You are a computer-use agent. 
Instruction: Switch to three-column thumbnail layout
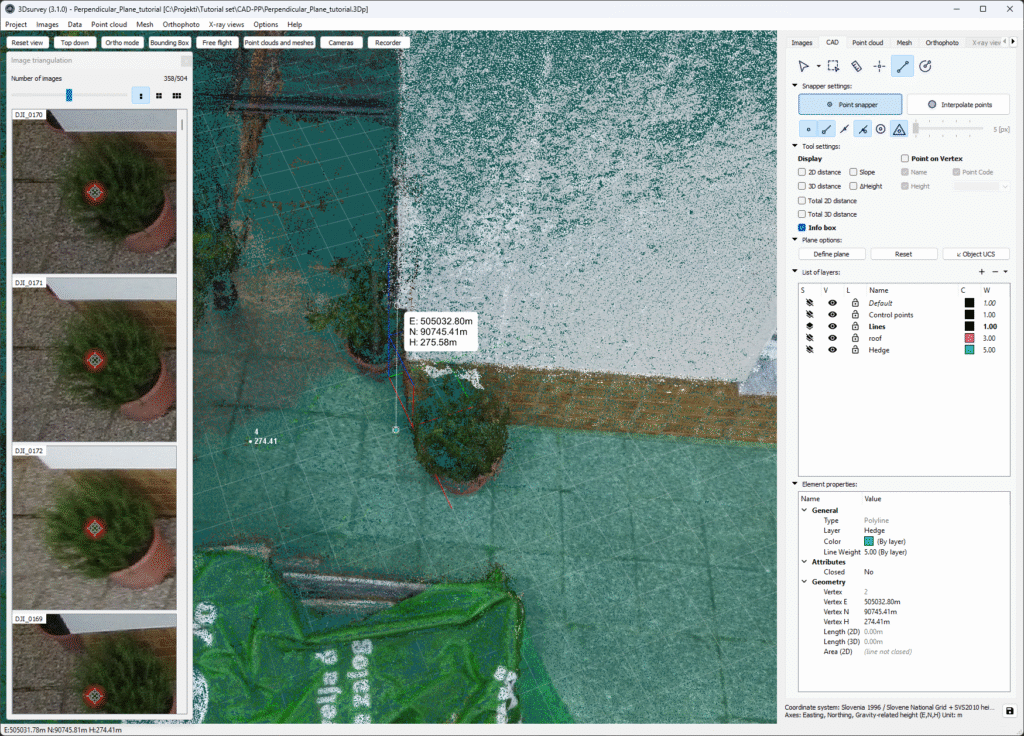(x=176, y=96)
